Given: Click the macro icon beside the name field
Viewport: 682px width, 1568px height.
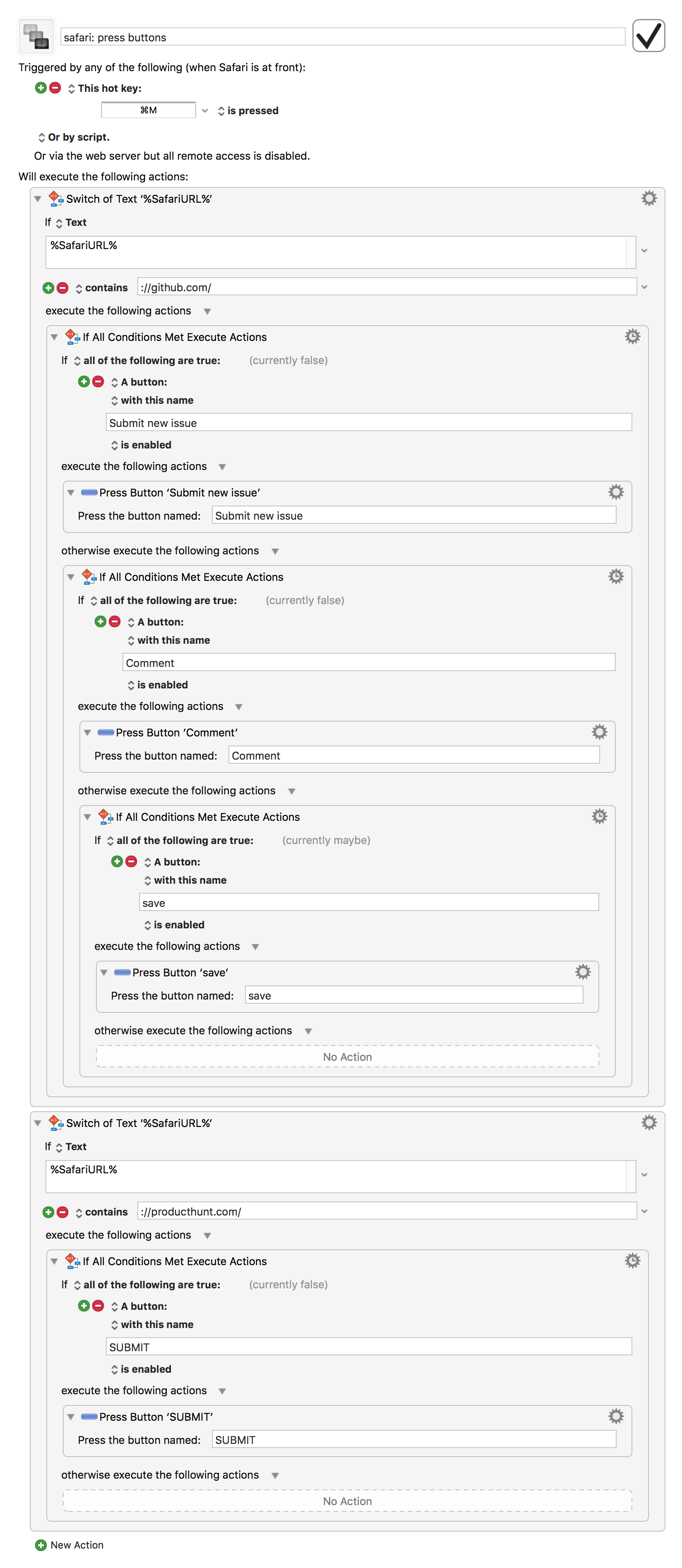Looking at the screenshot, I should click(36, 36).
